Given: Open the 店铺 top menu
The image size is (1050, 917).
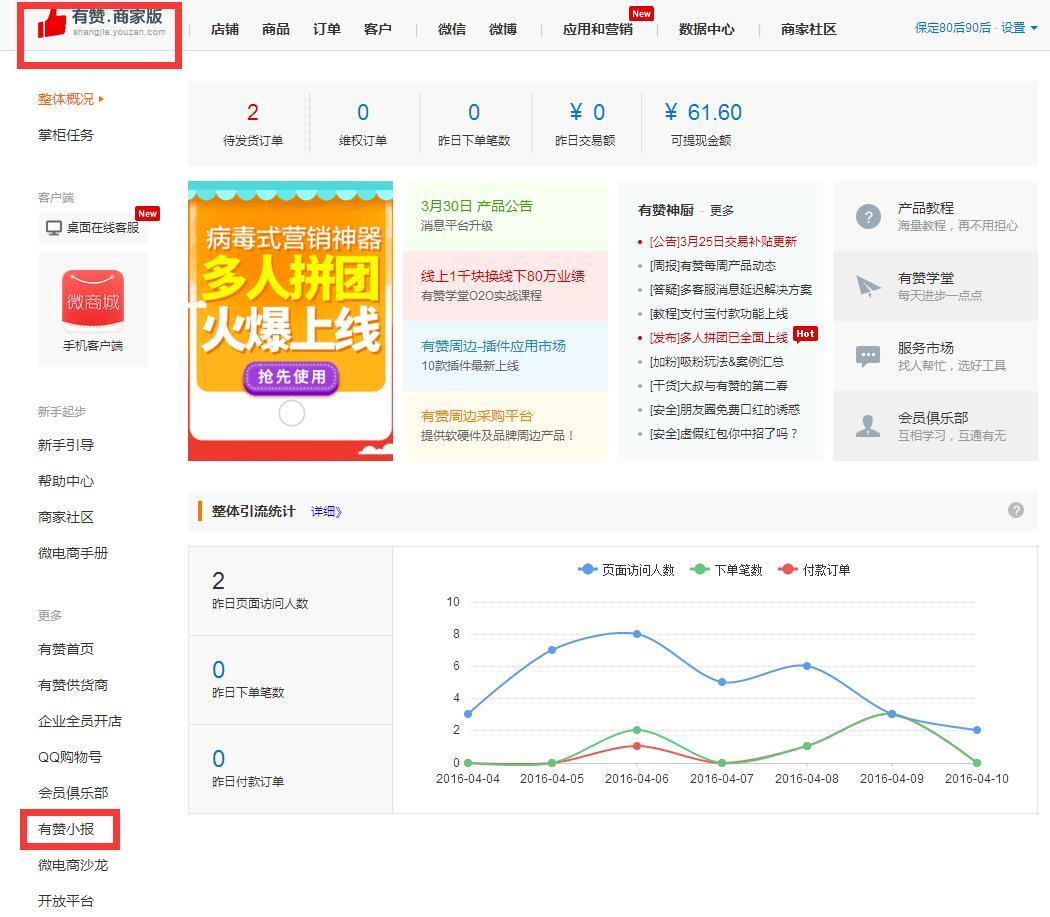Looking at the screenshot, I should (x=225, y=29).
